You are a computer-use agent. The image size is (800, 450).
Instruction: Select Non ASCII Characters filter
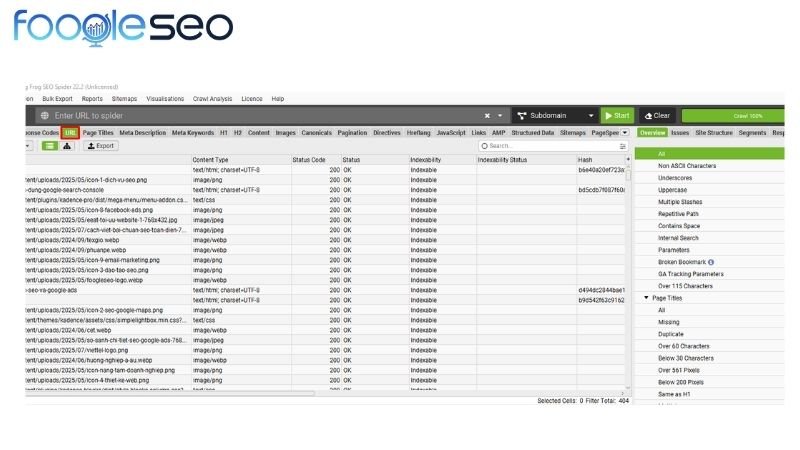click(x=687, y=166)
